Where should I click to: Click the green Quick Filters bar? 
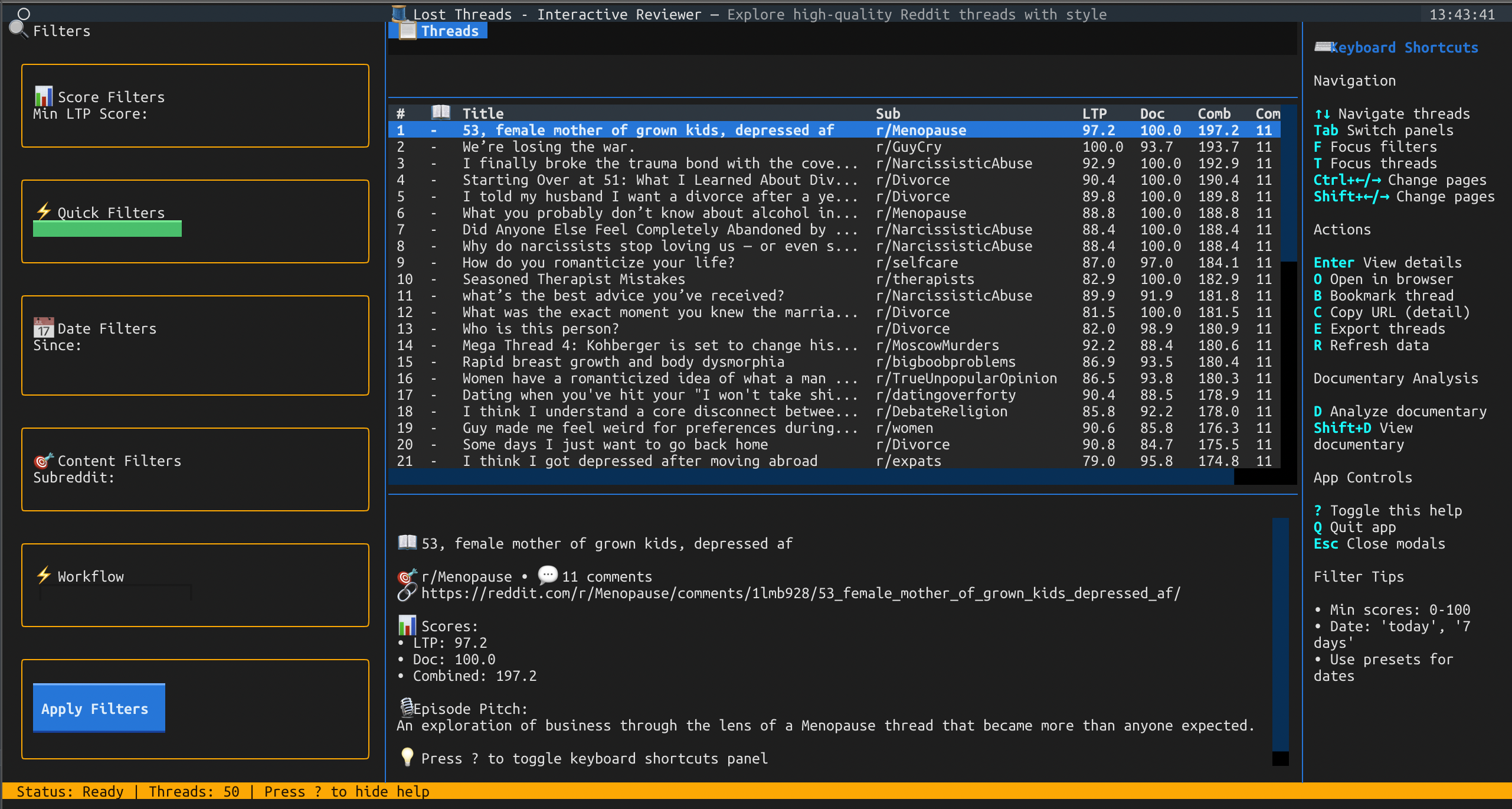pos(107,229)
